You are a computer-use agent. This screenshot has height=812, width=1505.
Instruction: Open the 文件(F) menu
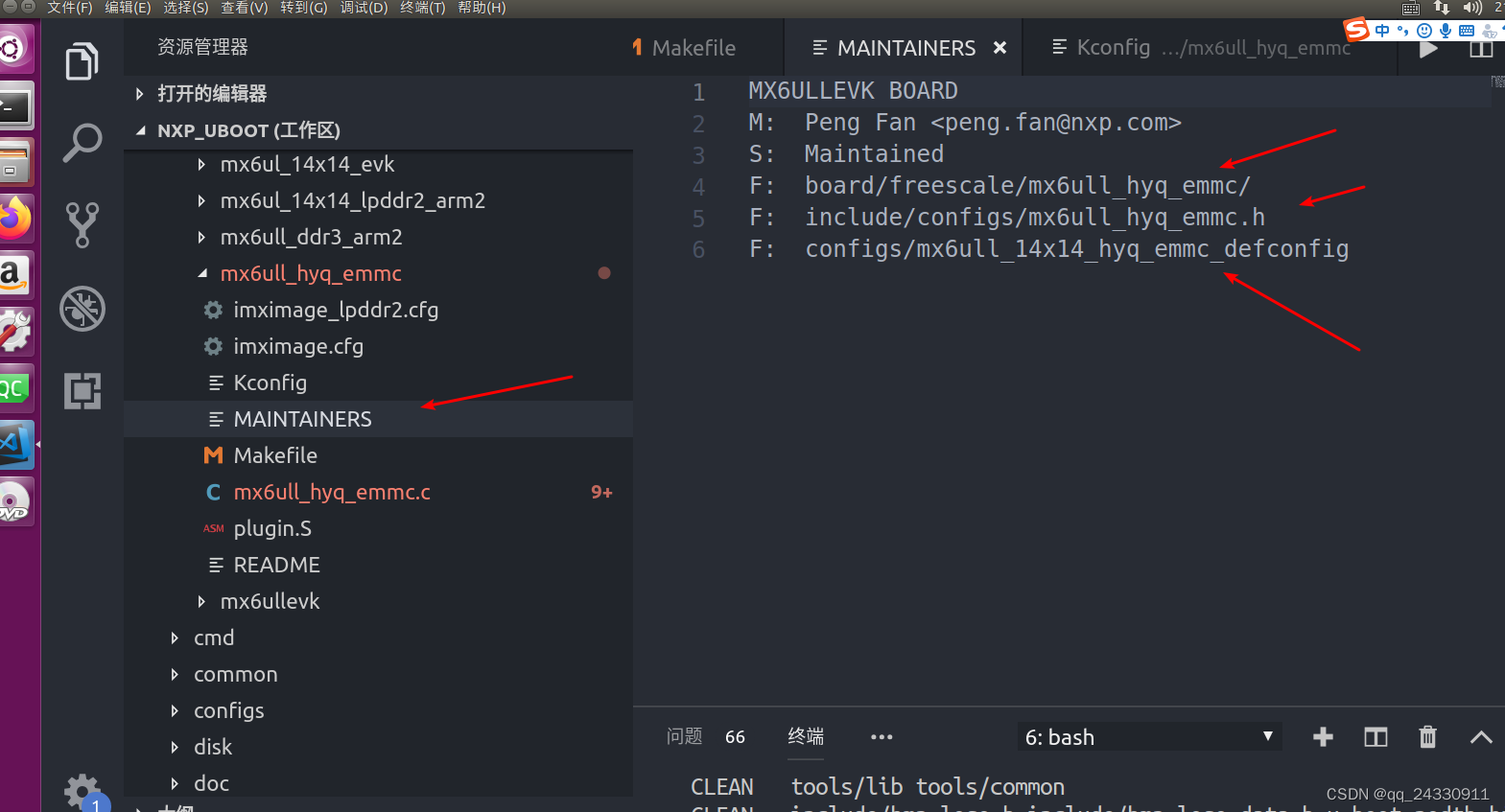(70, 8)
